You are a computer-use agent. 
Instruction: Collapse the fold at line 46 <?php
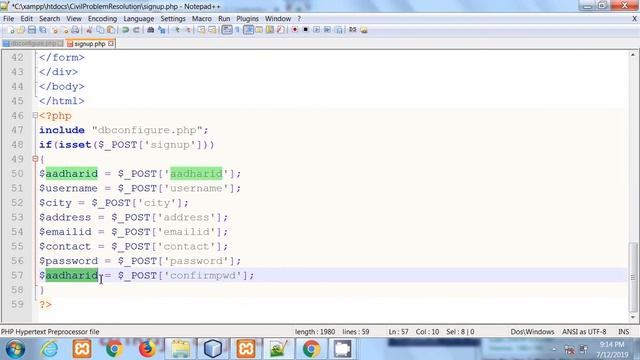(x=35, y=116)
